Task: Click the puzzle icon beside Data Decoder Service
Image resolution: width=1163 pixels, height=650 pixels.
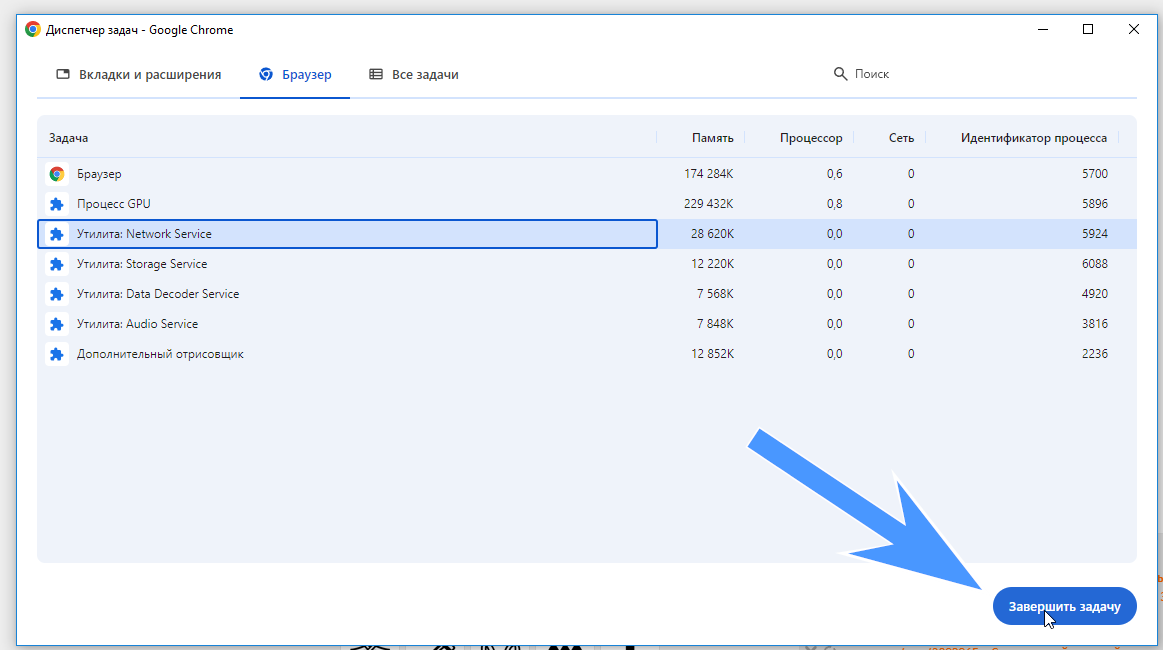Action: coord(57,295)
